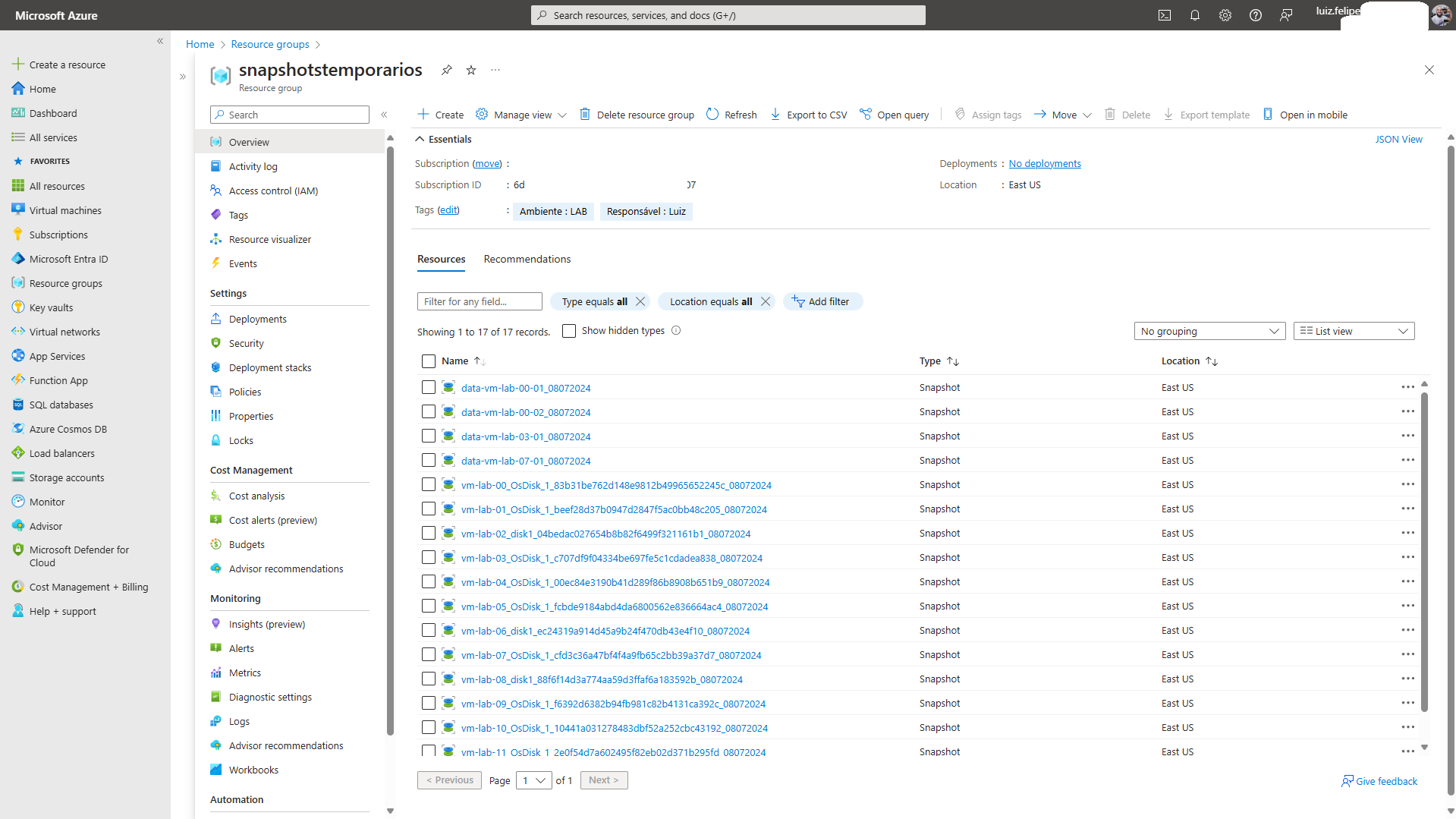This screenshot has height=819, width=1456.
Task: Open Access control (IAM) menu item
Action: (273, 191)
